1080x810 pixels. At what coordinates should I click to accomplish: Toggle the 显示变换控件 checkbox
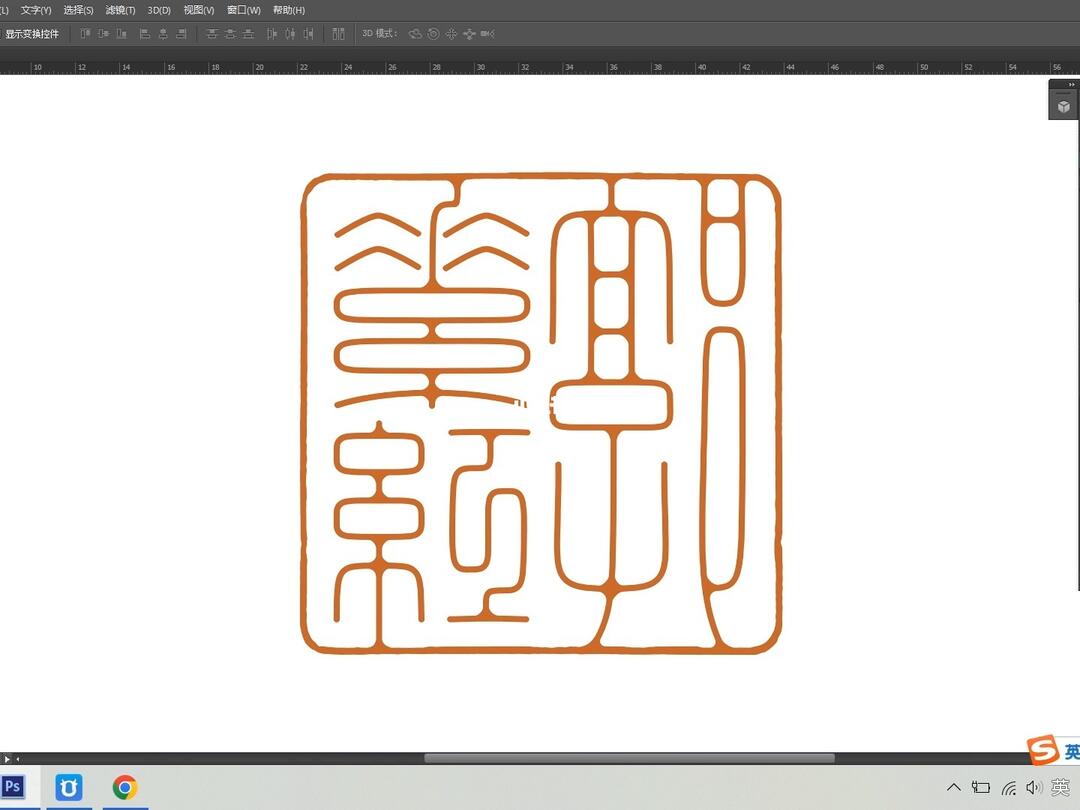pyautogui.click(x=2, y=34)
